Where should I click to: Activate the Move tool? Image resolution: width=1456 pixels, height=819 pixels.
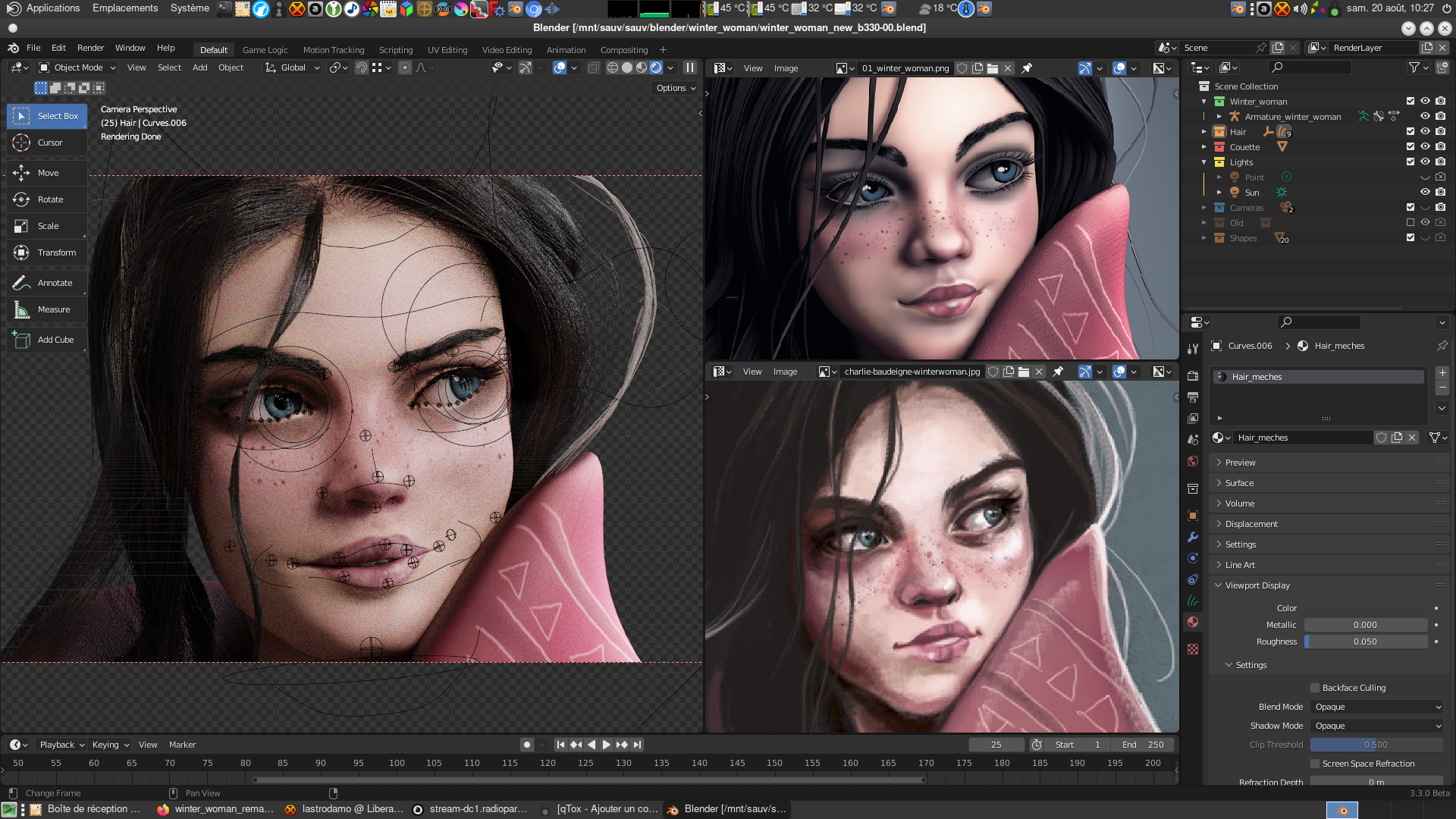47,173
